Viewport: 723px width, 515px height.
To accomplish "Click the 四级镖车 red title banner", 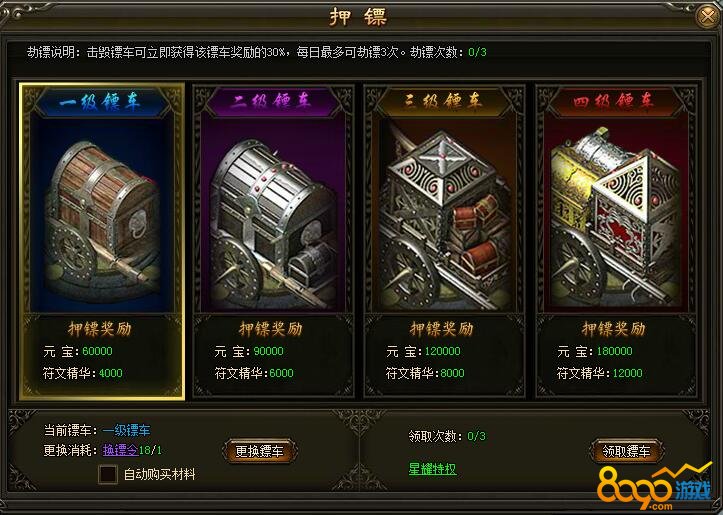I will [616, 101].
